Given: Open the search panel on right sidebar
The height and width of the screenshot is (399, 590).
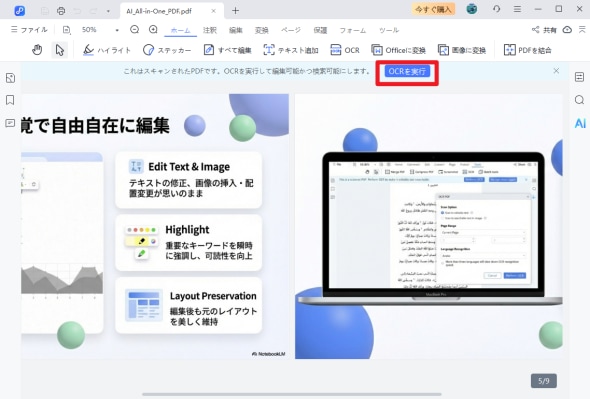Looking at the screenshot, I should [x=579, y=100].
